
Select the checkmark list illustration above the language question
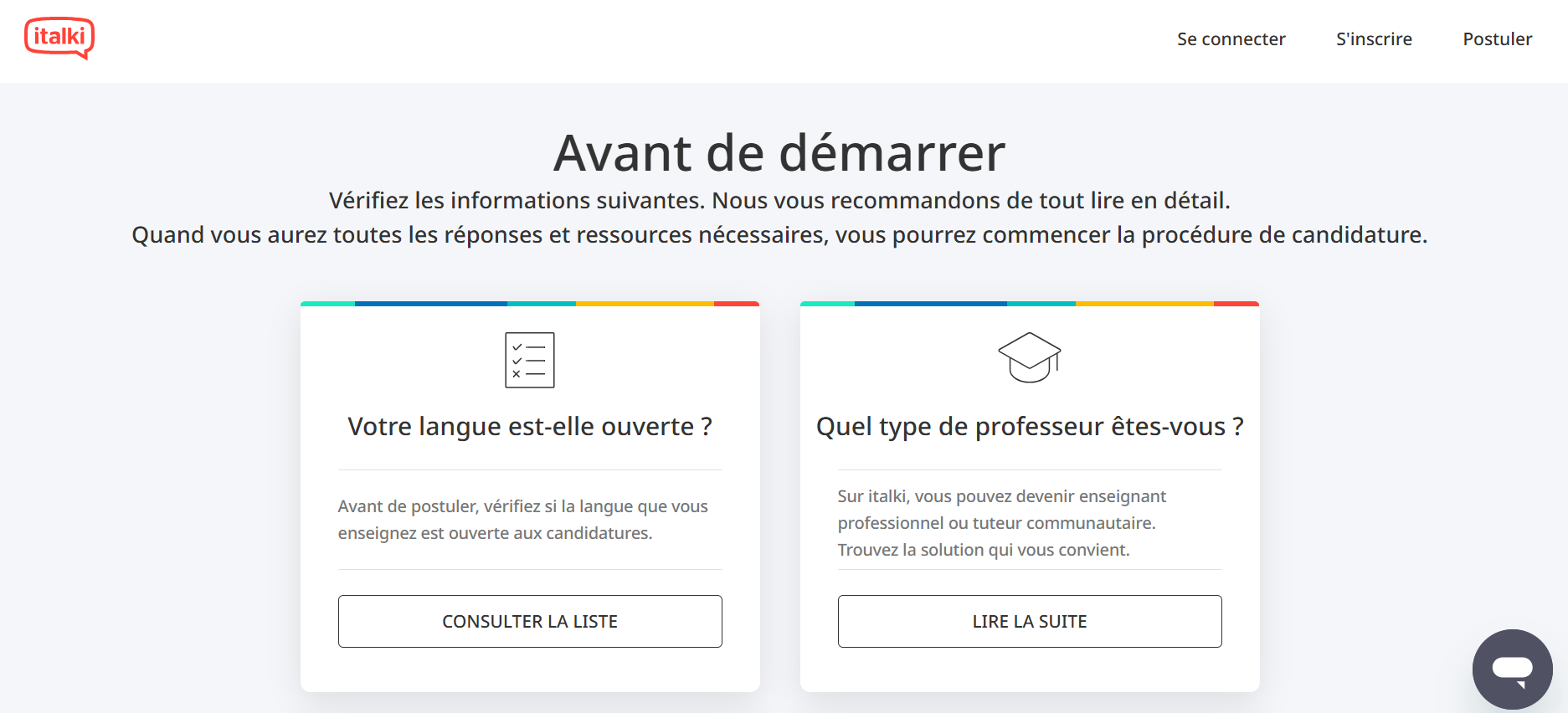click(x=529, y=360)
